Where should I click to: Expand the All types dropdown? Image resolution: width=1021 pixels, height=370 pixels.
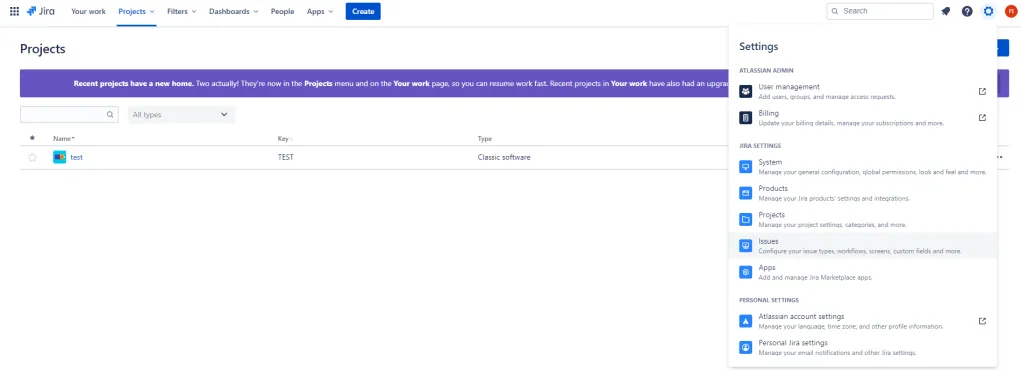(182, 115)
